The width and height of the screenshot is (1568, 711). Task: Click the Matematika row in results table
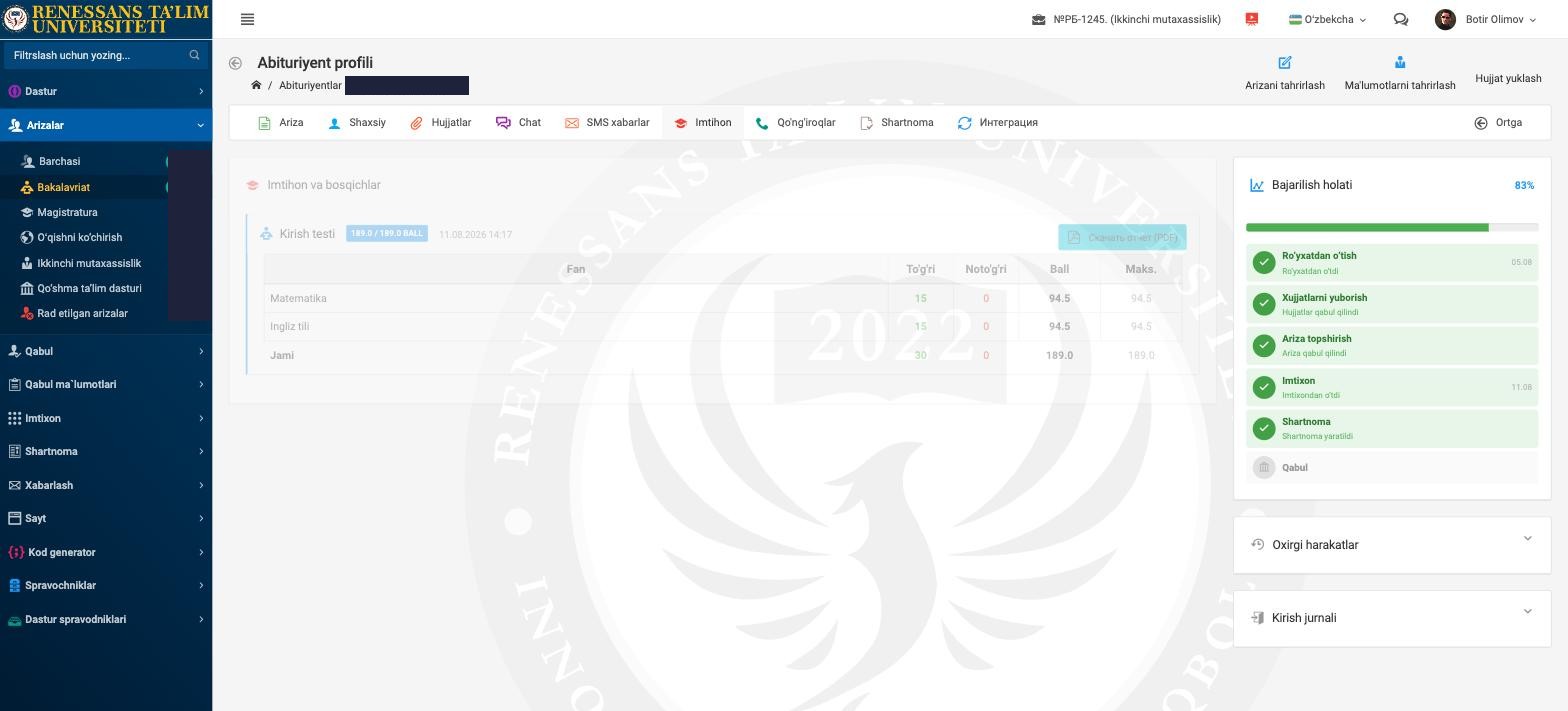[722, 298]
